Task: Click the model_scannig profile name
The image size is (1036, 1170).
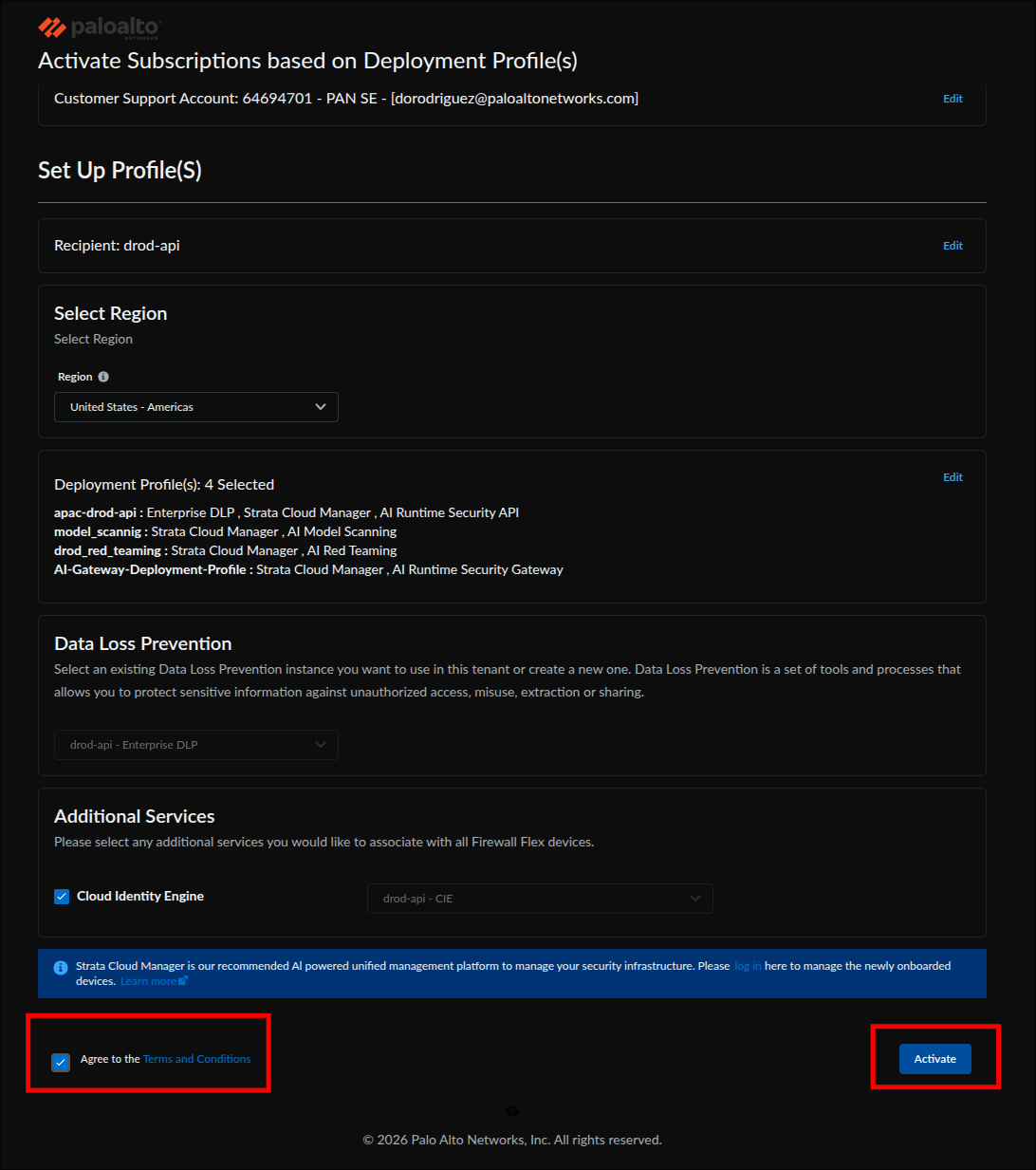Action: 98,531
